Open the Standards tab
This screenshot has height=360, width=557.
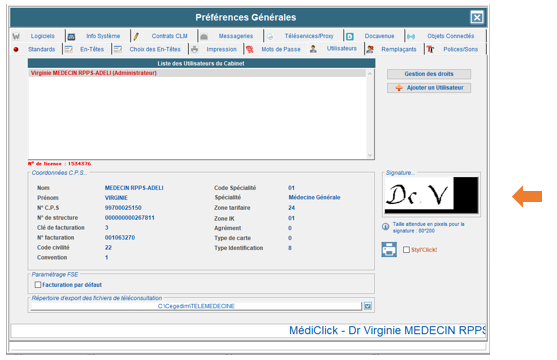pyautogui.click(x=42, y=49)
